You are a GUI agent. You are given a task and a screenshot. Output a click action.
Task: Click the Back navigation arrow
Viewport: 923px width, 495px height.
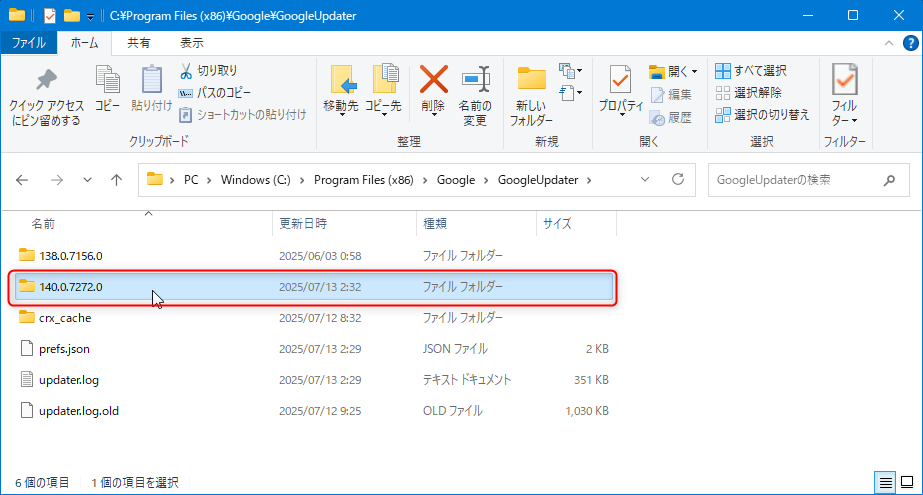pyautogui.click(x=22, y=180)
